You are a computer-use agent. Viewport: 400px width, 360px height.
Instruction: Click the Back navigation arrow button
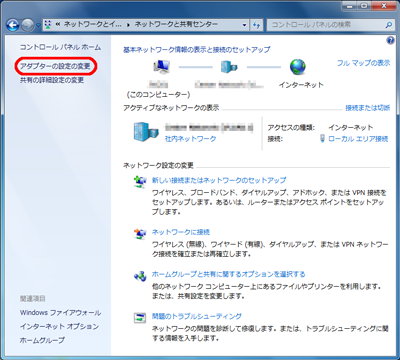13,25
